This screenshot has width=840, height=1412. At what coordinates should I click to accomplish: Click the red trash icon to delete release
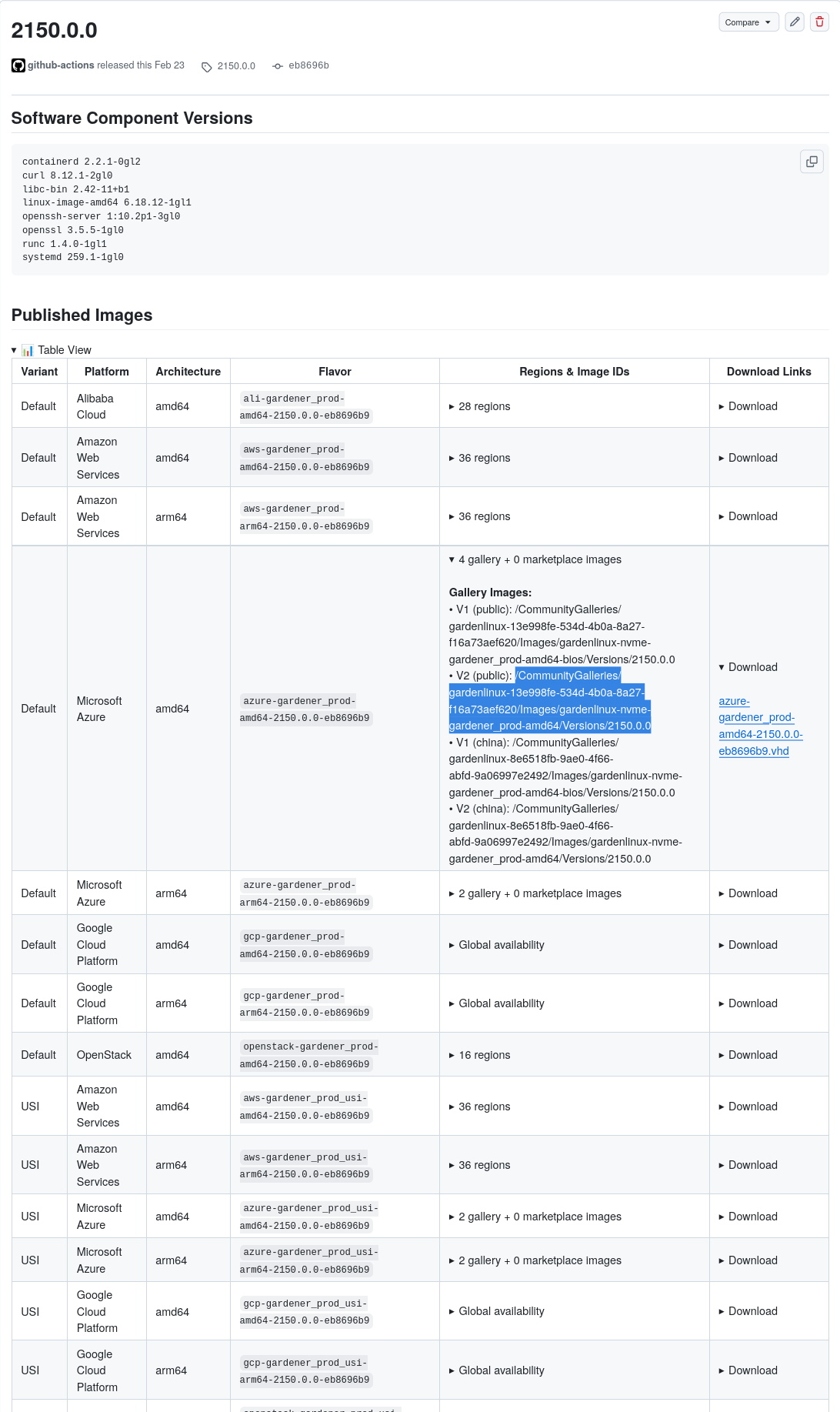818,22
